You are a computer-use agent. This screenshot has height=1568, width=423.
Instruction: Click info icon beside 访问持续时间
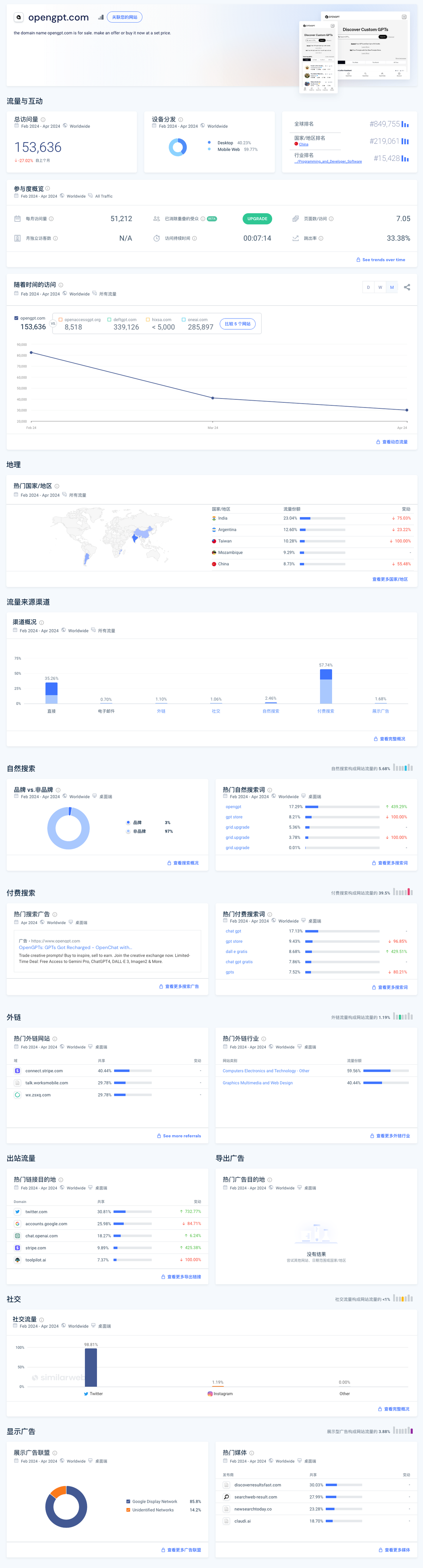(194, 239)
